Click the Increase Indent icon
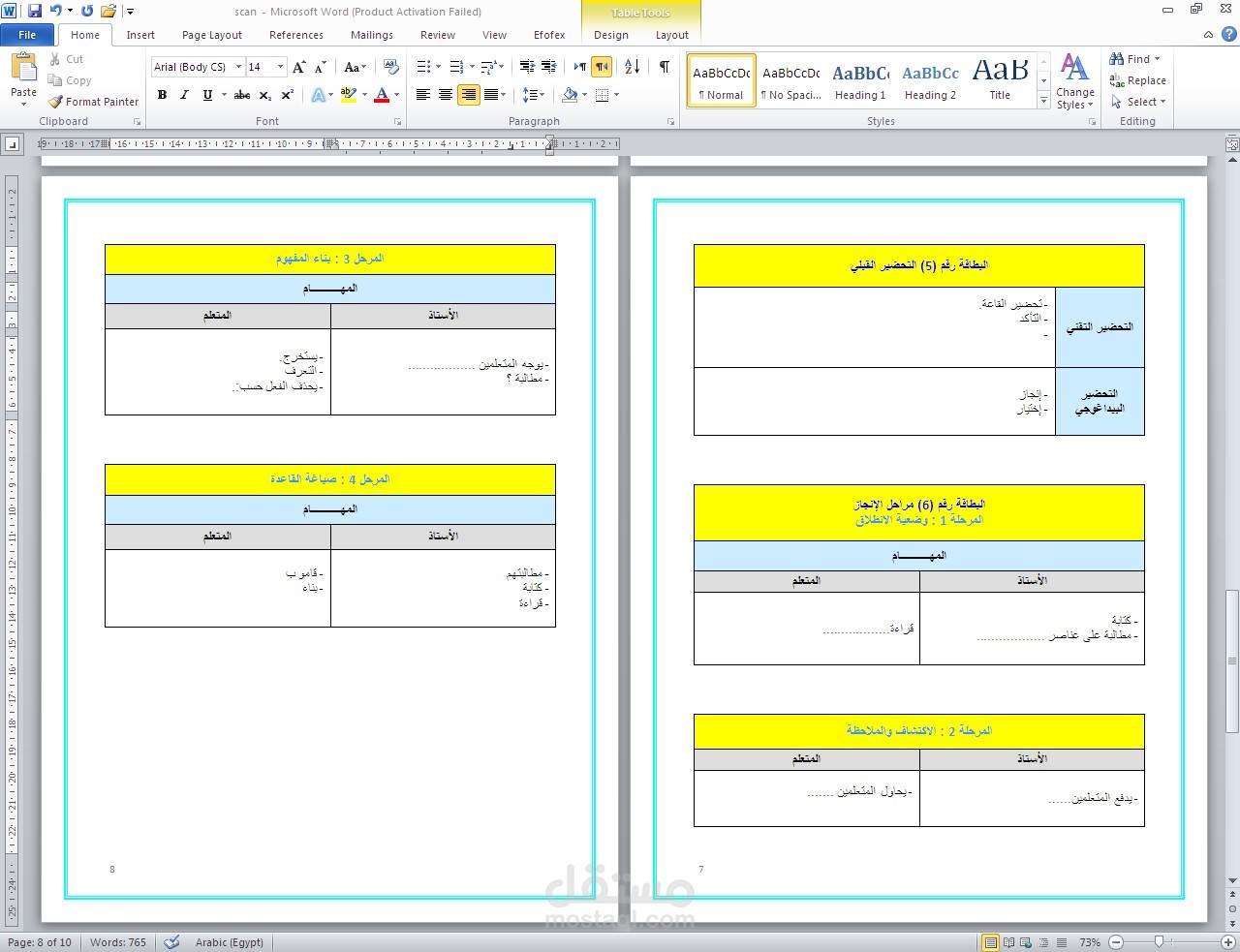The width and height of the screenshot is (1240, 952). point(548,67)
